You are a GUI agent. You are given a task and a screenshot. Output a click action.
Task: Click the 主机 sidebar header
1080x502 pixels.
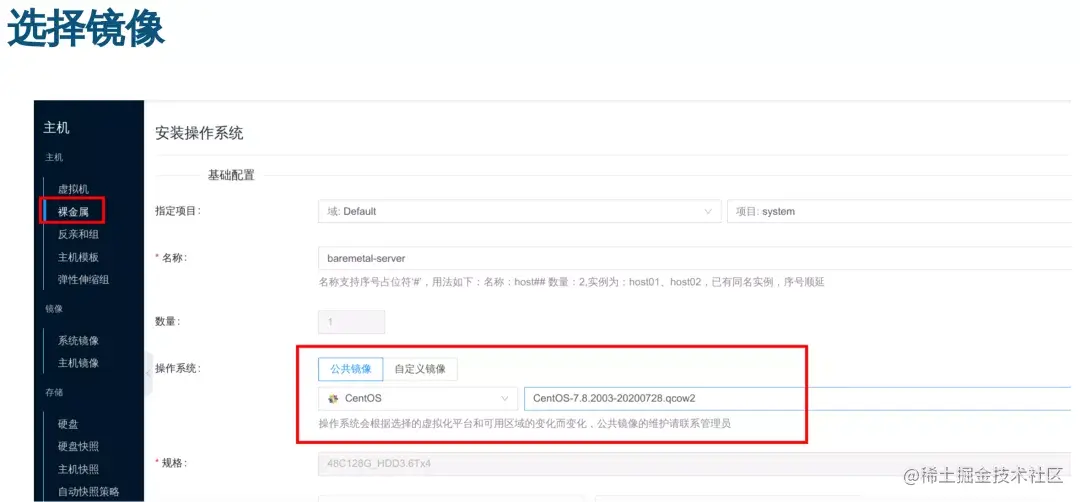pyautogui.click(x=56, y=128)
